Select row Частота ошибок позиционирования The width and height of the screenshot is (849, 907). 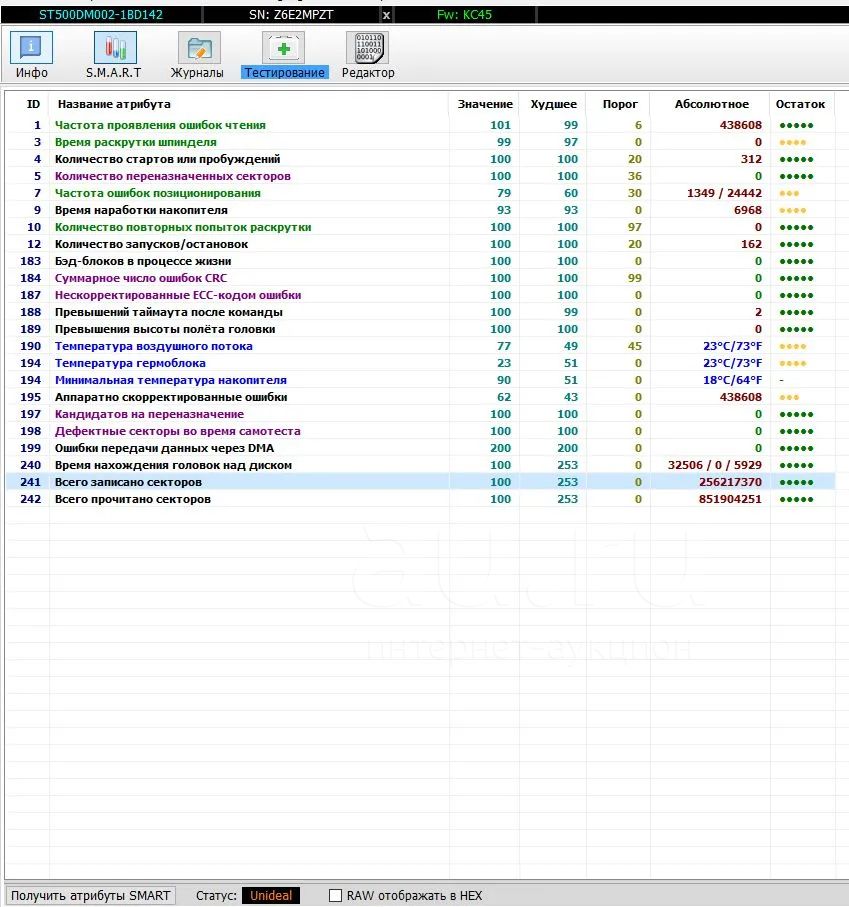420,193
